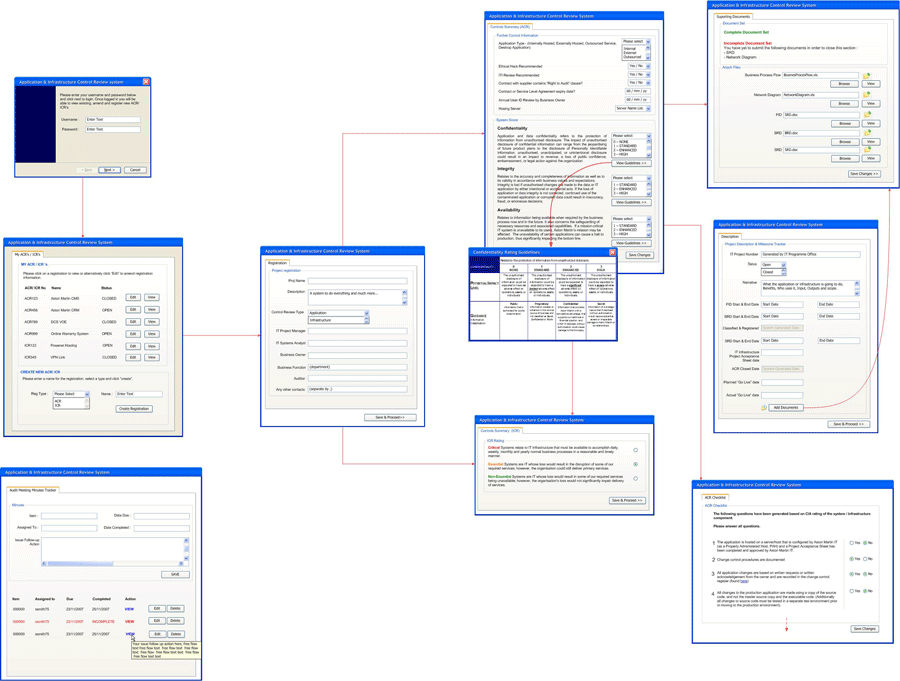Screen dimensions: 900x681
Task: Click folder icon next to BRD.doc field
Action: [x=867, y=132]
